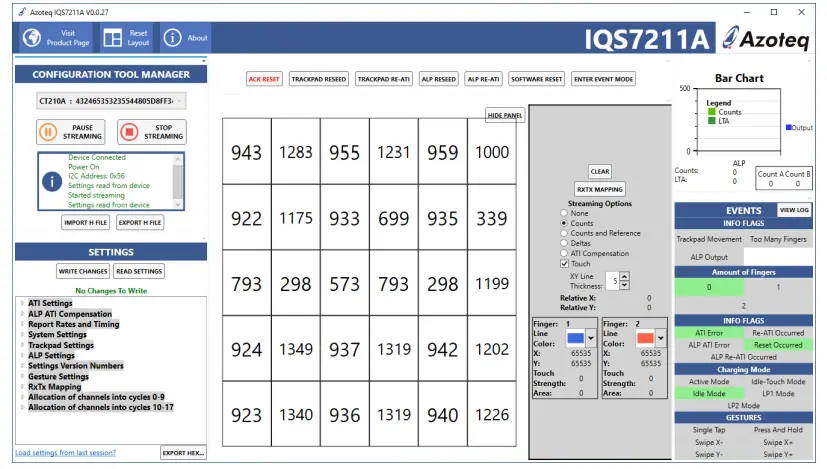Click the pause icon in Pause Streaming
827x469 pixels.
pyautogui.click(x=48, y=132)
